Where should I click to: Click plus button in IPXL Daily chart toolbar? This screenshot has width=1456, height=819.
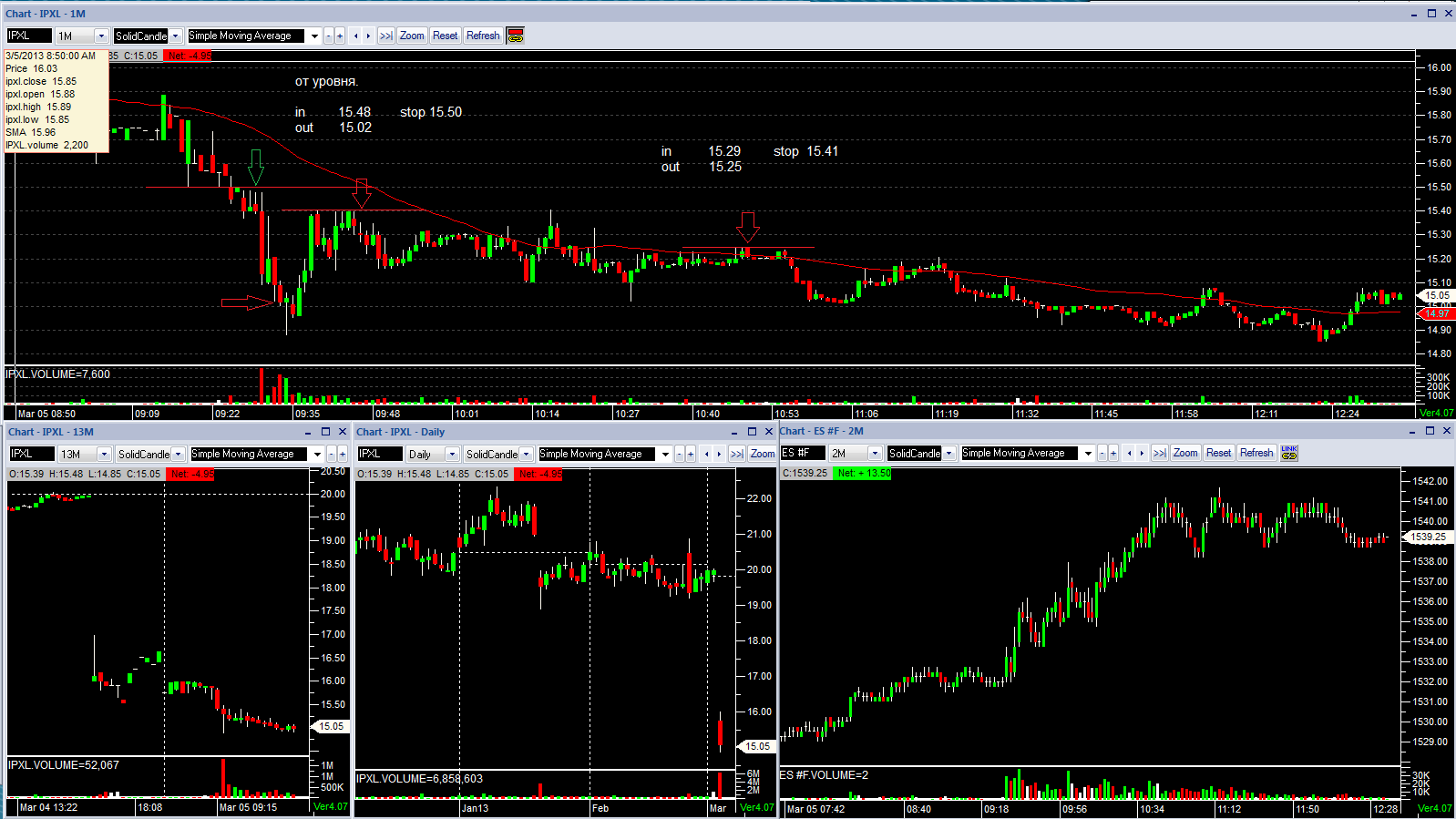pyautogui.click(x=691, y=454)
